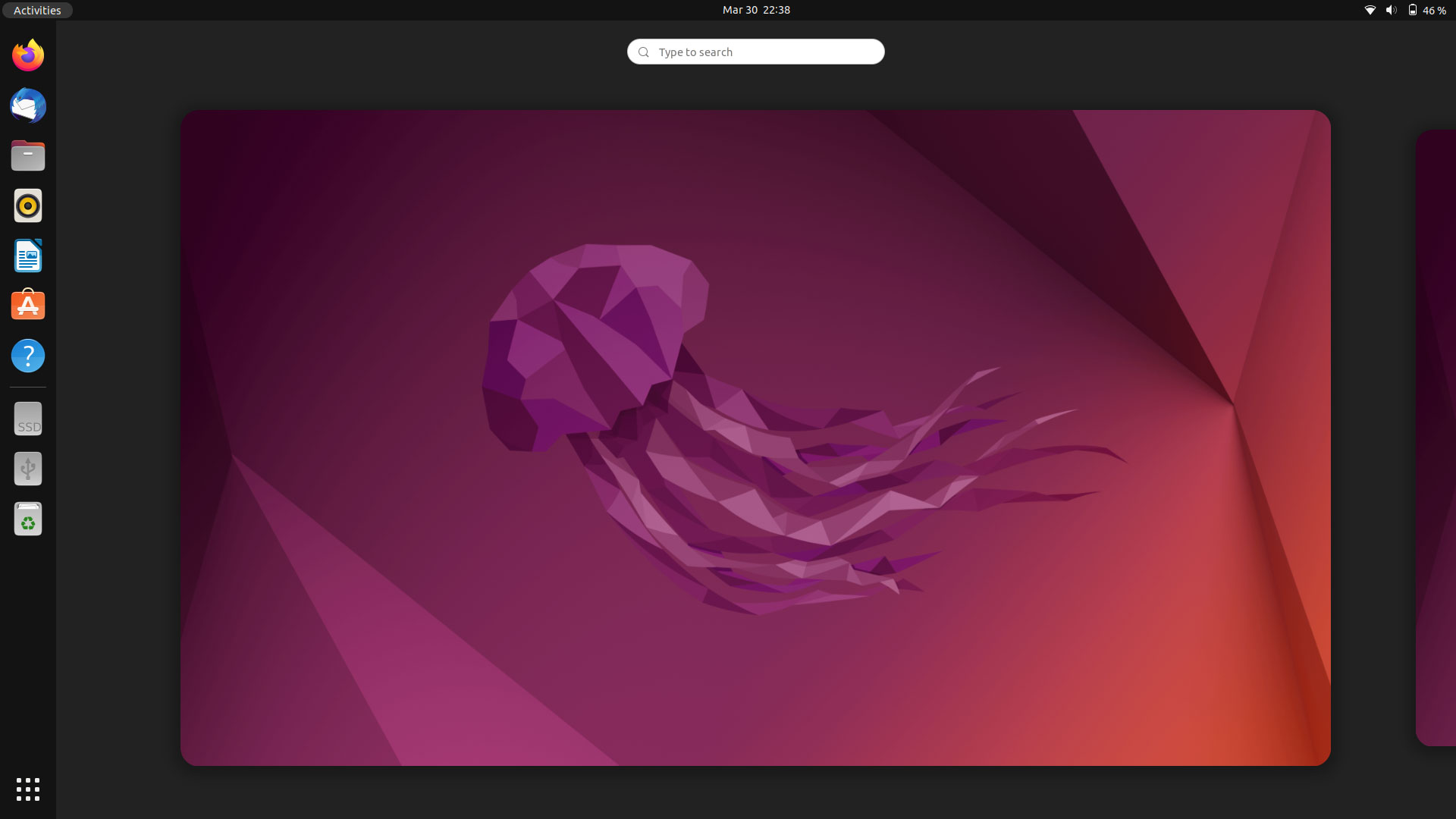Open the USB drive icon
Viewport: 1456px width, 819px height.
[28, 469]
